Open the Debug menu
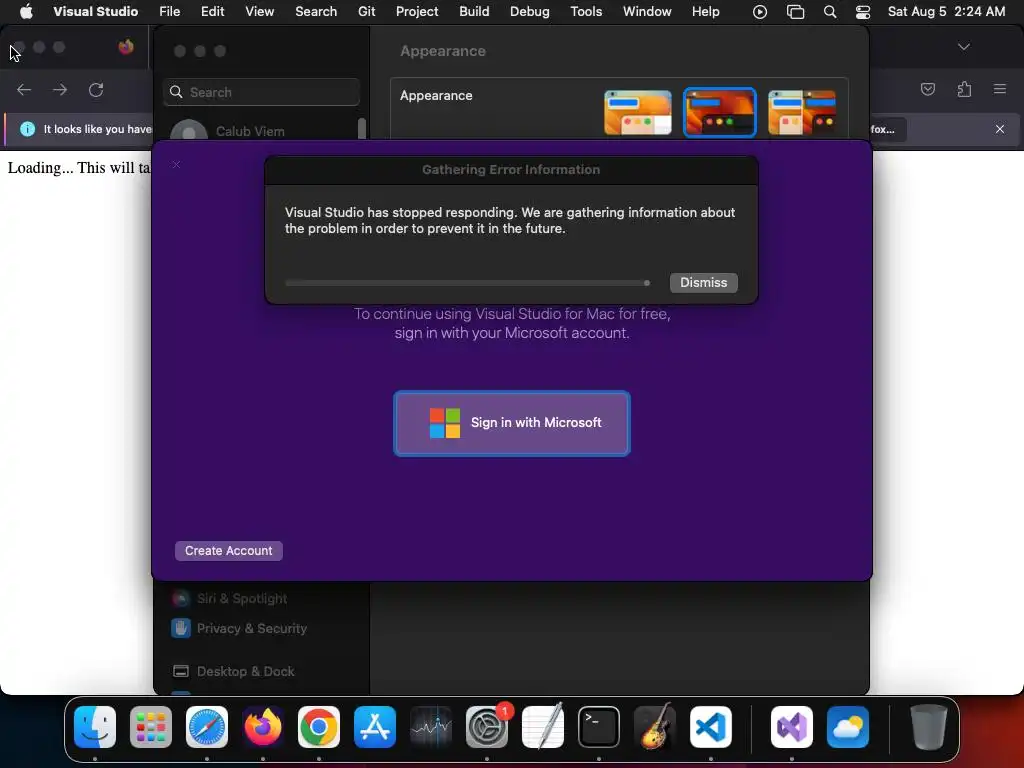1024x768 pixels. (x=530, y=12)
